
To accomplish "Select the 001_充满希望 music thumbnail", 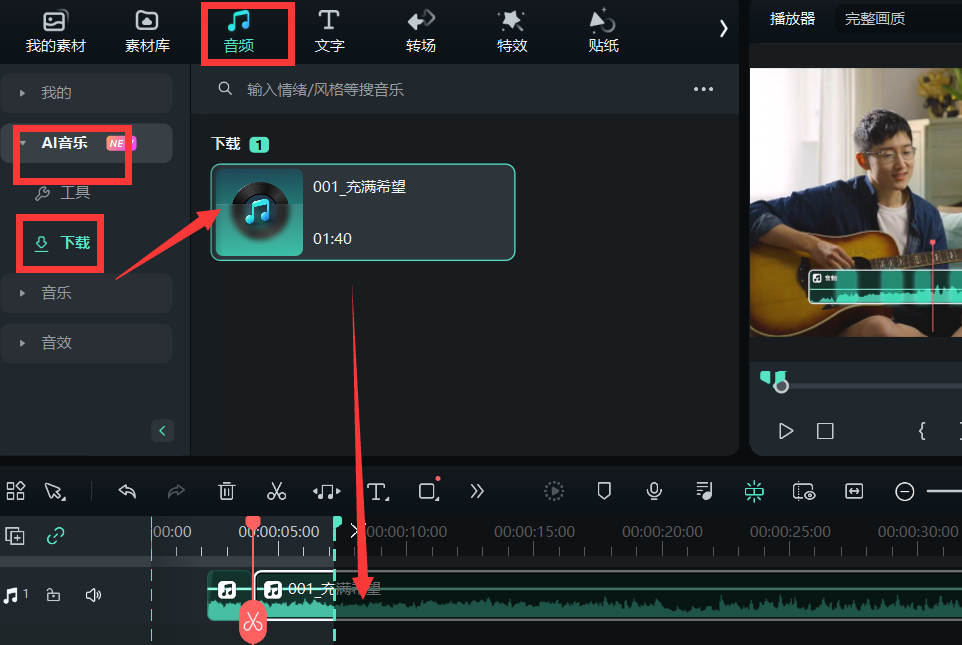I will pyautogui.click(x=259, y=212).
